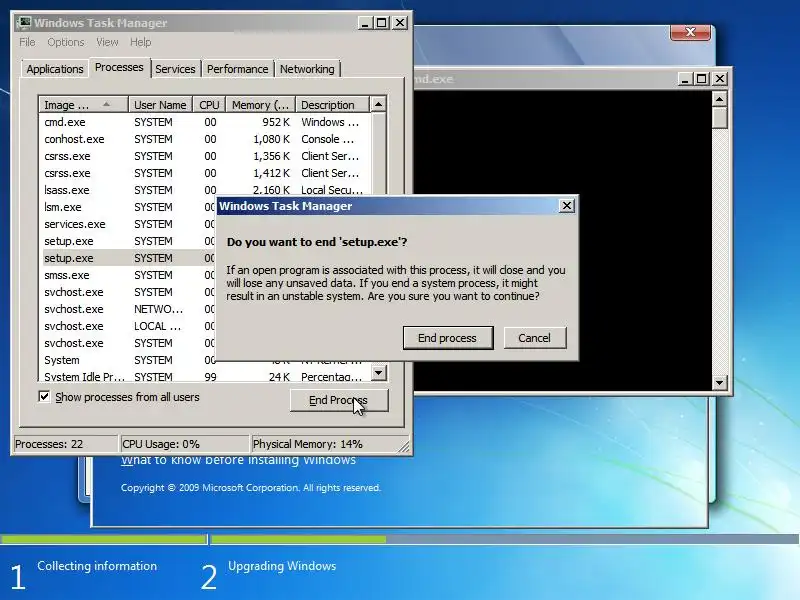800x600 pixels.
Task: Select the System Idle Process row
Action: [x=204, y=377]
